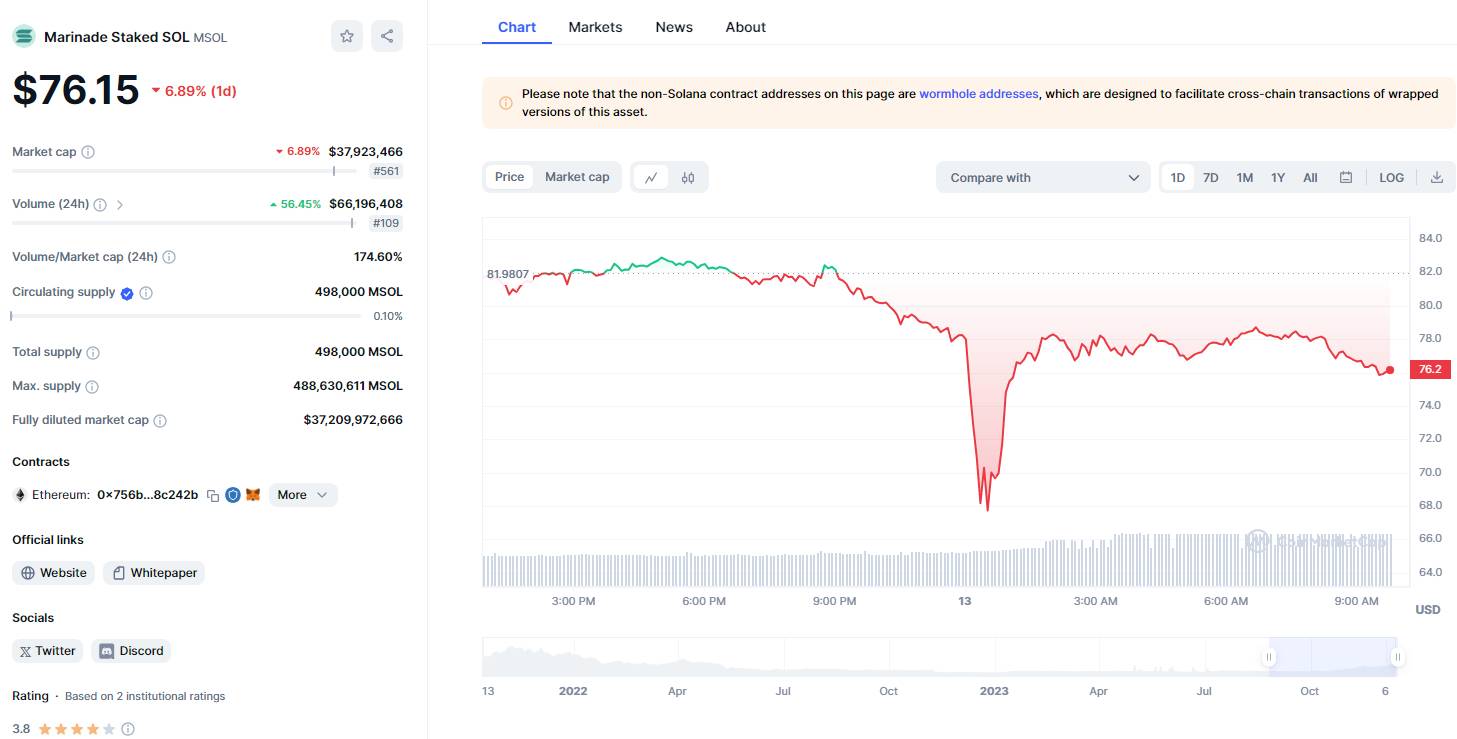Switch to line chart view

(651, 177)
